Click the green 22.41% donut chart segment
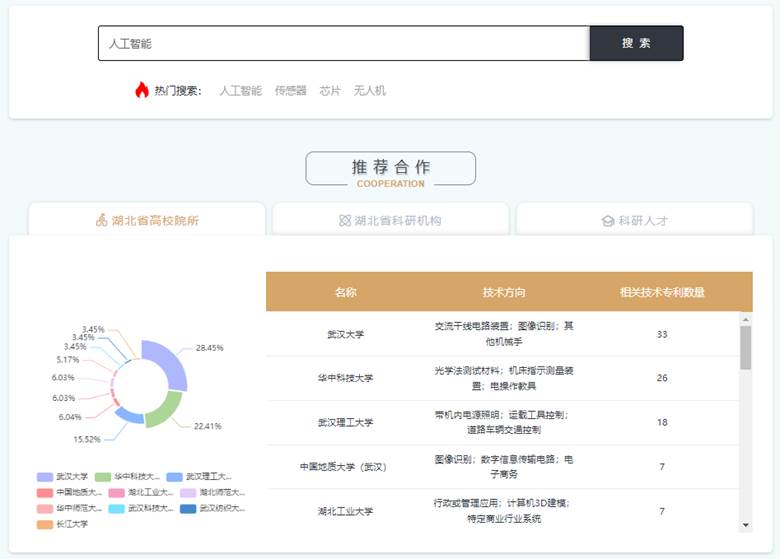The height and width of the screenshot is (559, 780). click(165, 410)
